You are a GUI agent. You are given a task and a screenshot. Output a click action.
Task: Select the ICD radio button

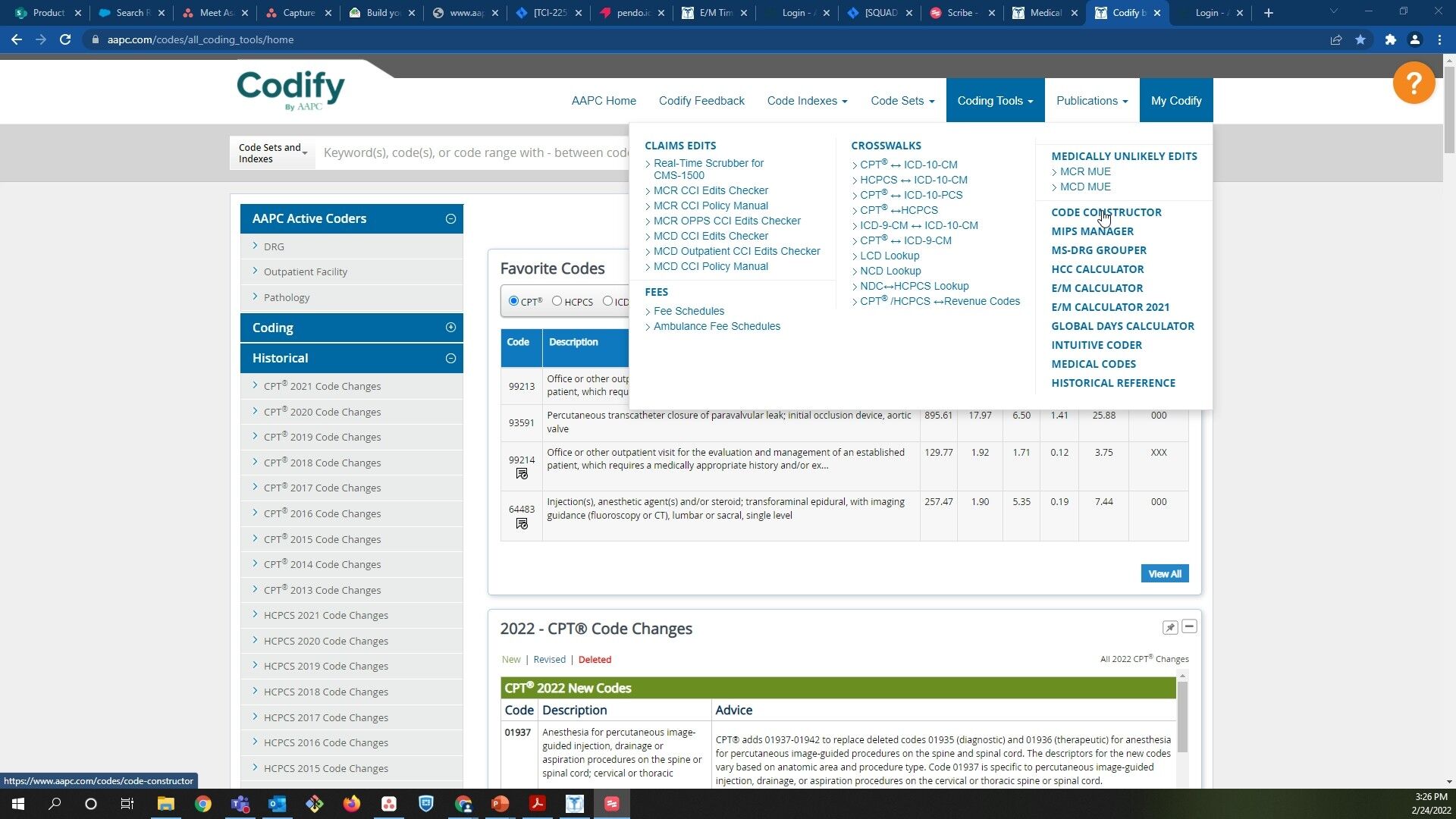coord(607,301)
